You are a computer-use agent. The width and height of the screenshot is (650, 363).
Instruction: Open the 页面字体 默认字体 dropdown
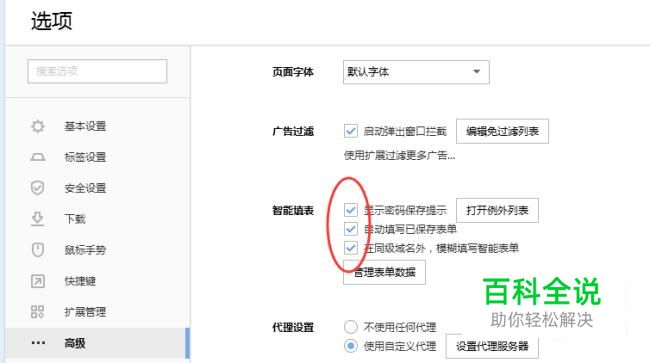416,72
